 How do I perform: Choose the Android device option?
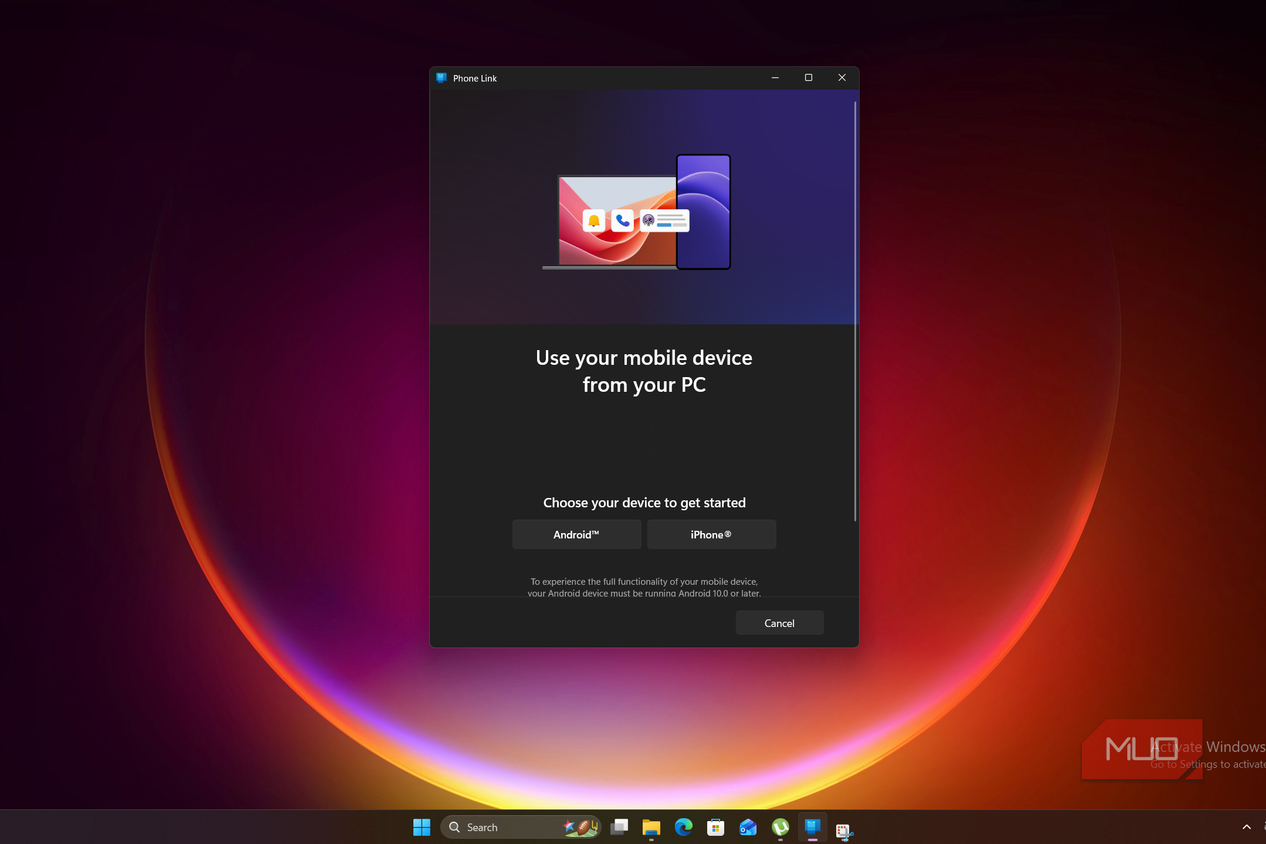pos(576,534)
